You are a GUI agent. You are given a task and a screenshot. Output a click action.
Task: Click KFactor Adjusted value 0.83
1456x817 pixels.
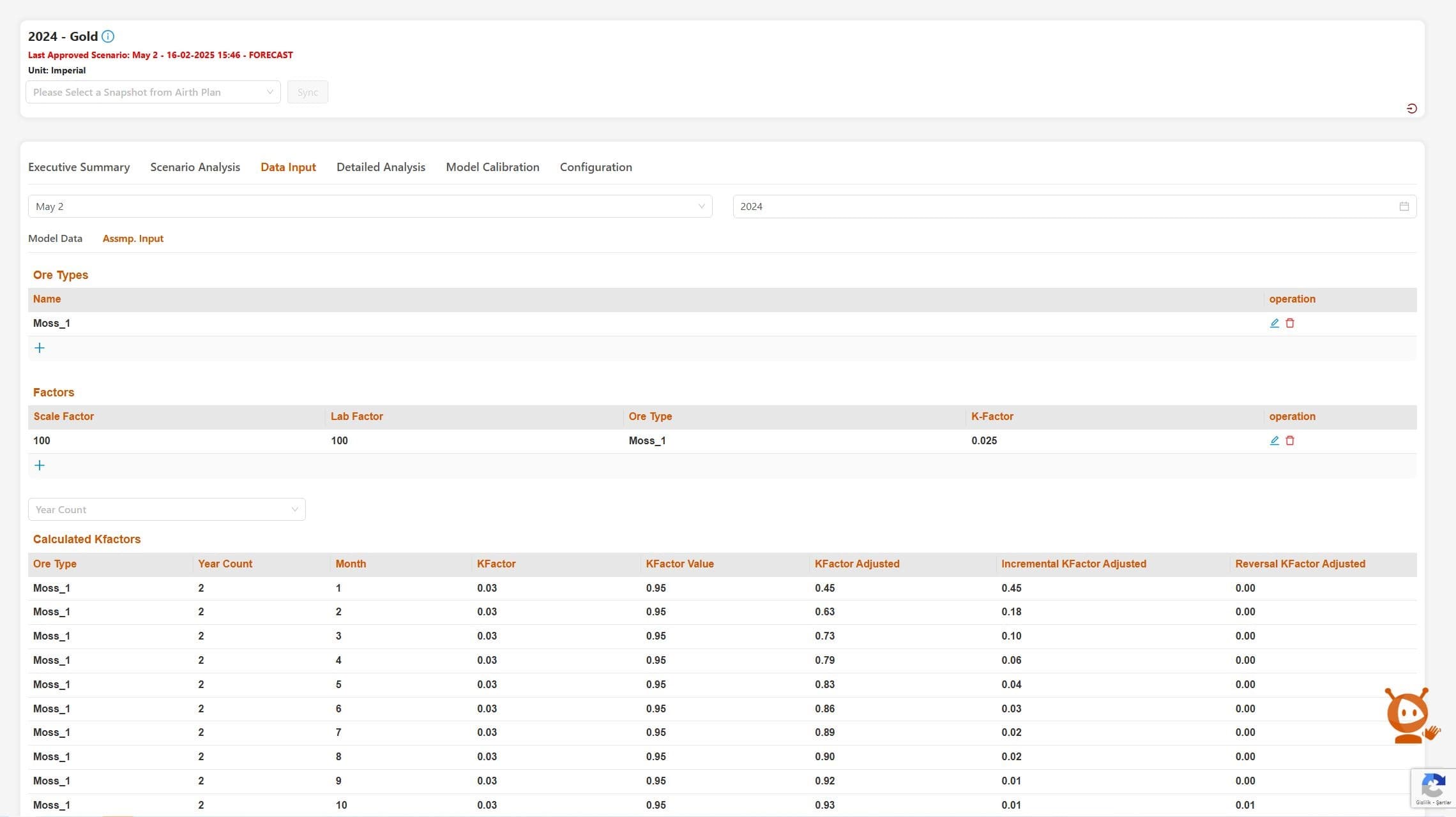point(824,685)
